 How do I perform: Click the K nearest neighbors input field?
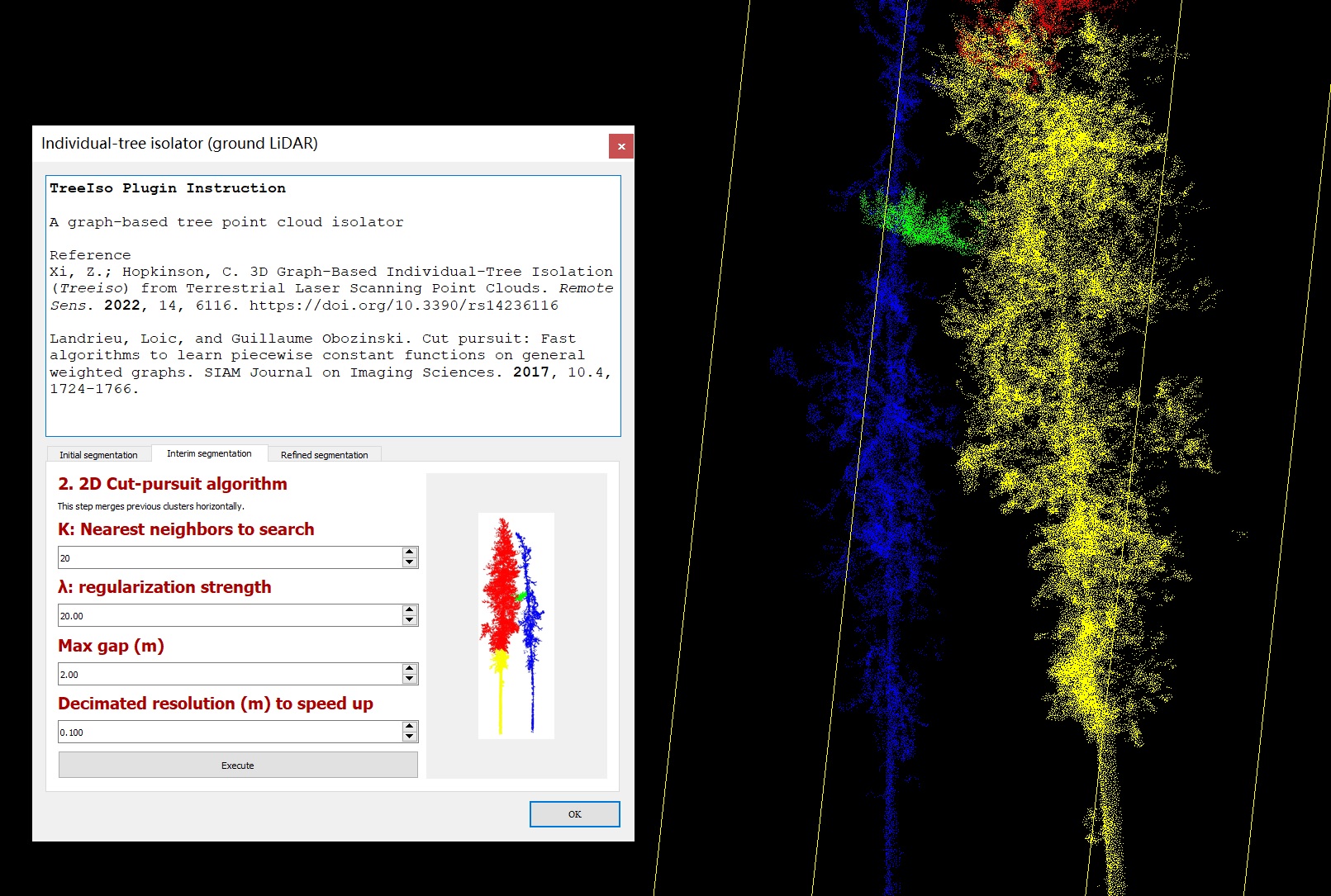[229, 558]
